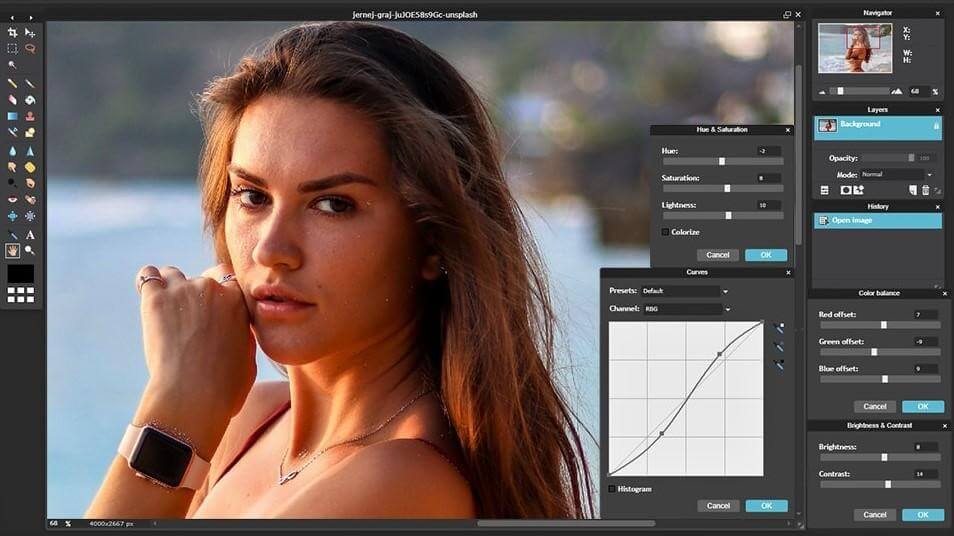Image resolution: width=954 pixels, height=536 pixels.
Task: Open the Curves Presets dropdown
Action: point(725,291)
